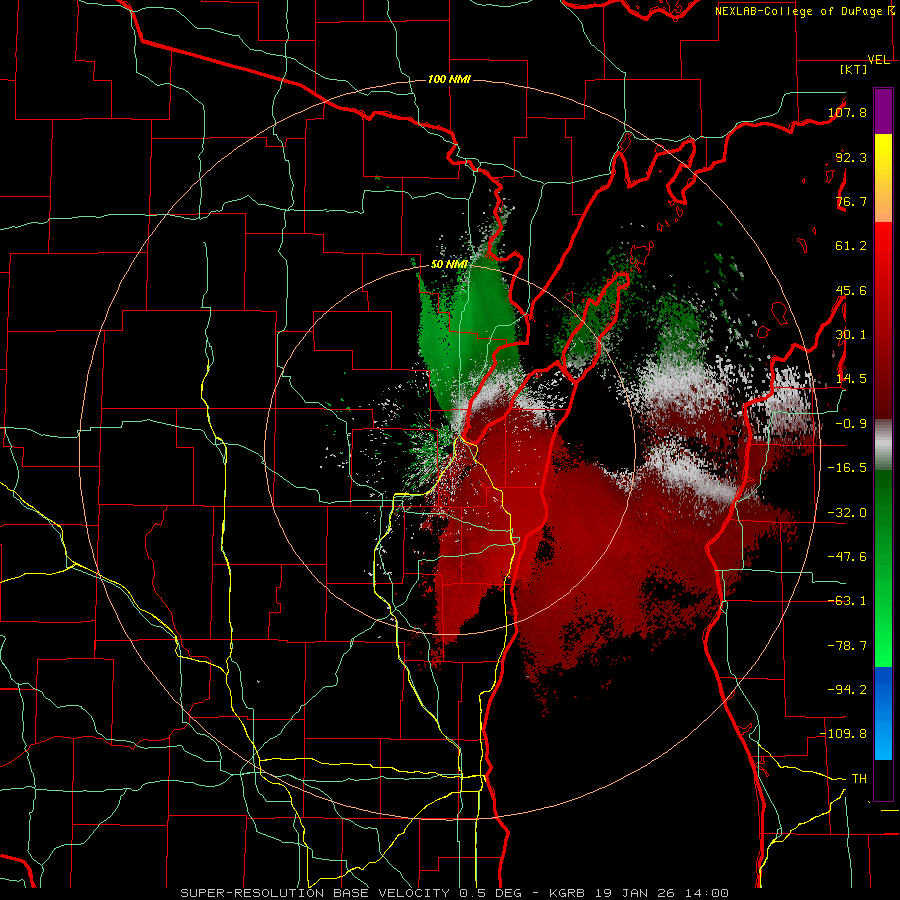Image resolution: width=900 pixels, height=900 pixels.
Task: Click the yellow segment of the color bar
Action: (883, 178)
